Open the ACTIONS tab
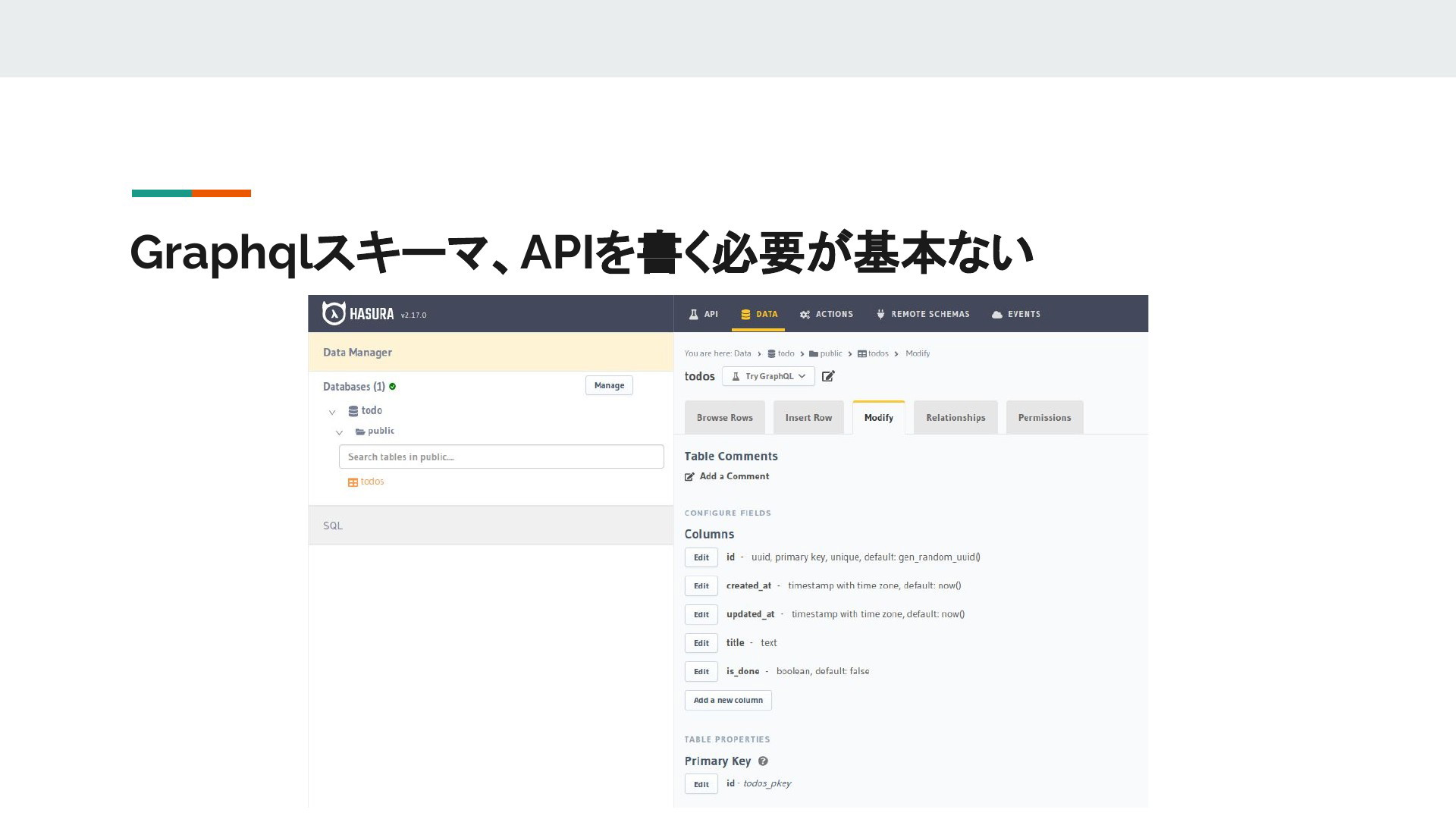 (827, 314)
